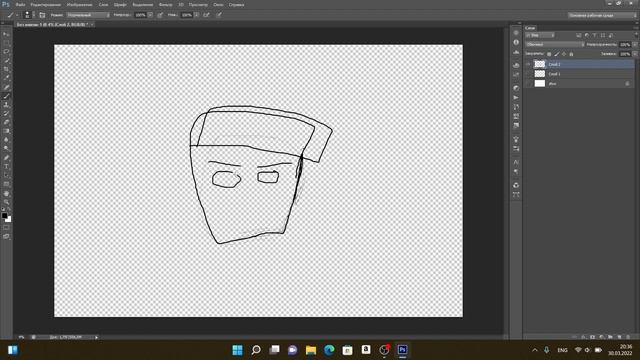The image size is (640, 360).
Task: Toggle visibility of Слой 1 layer
Action: [x=529, y=74]
